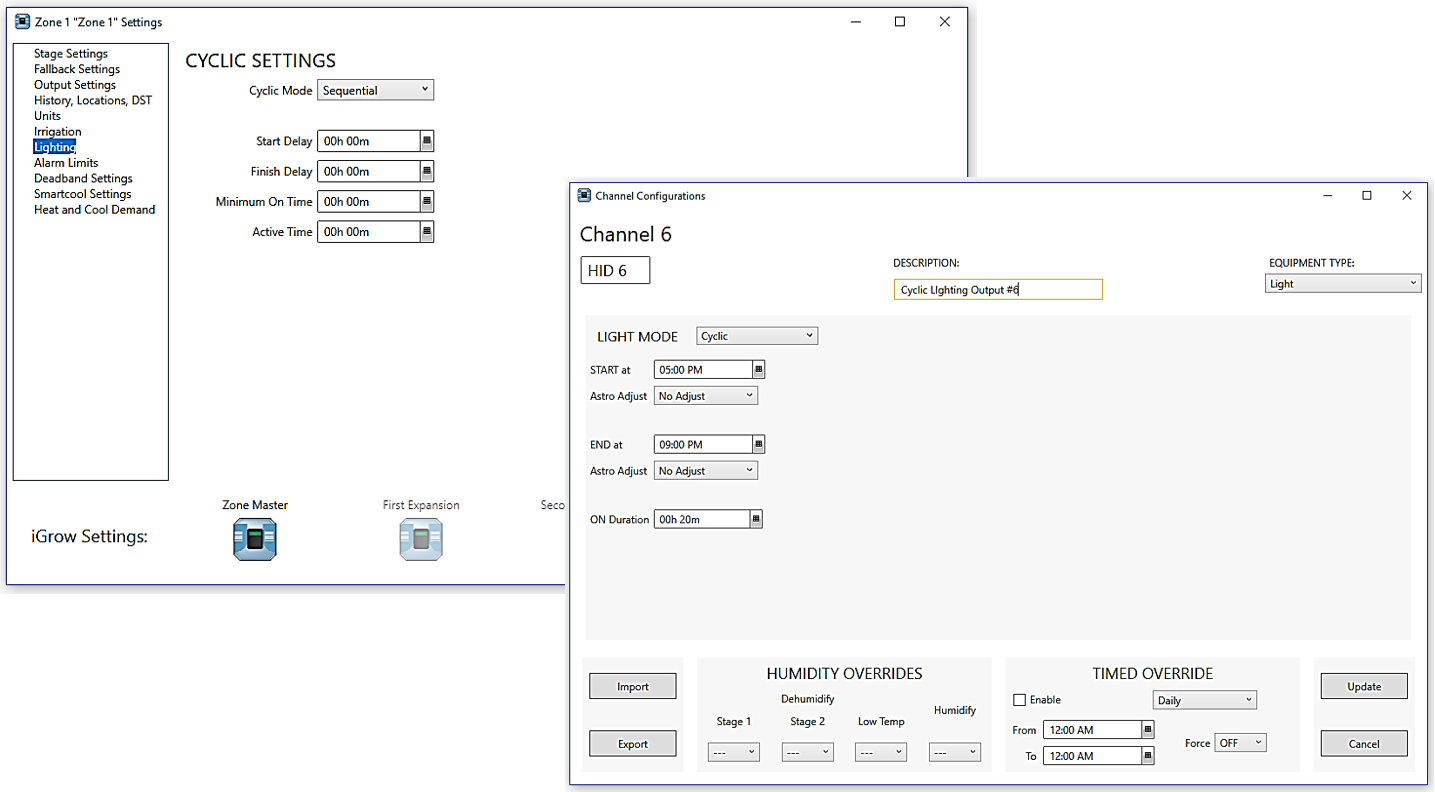Click the Finish Delay value field

coord(369,171)
